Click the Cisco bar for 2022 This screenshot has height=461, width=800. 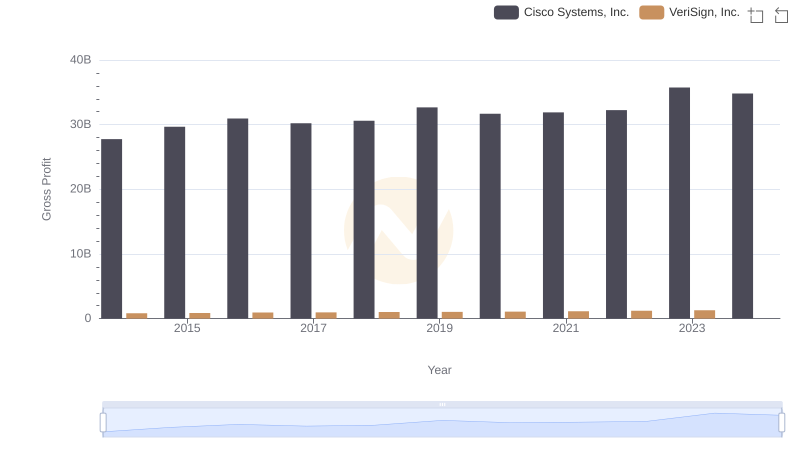click(x=616, y=215)
